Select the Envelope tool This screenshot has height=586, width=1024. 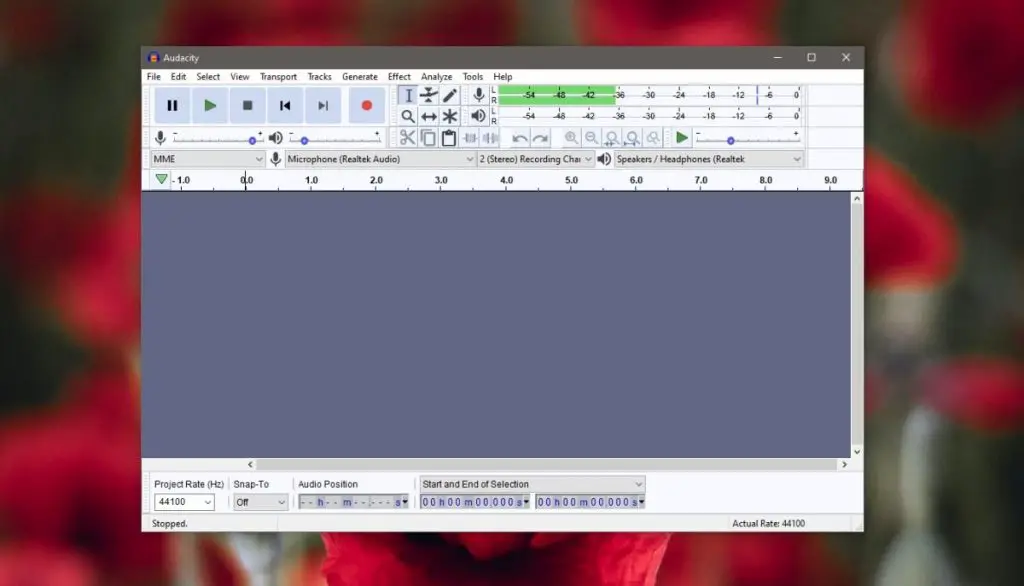tap(429, 95)
